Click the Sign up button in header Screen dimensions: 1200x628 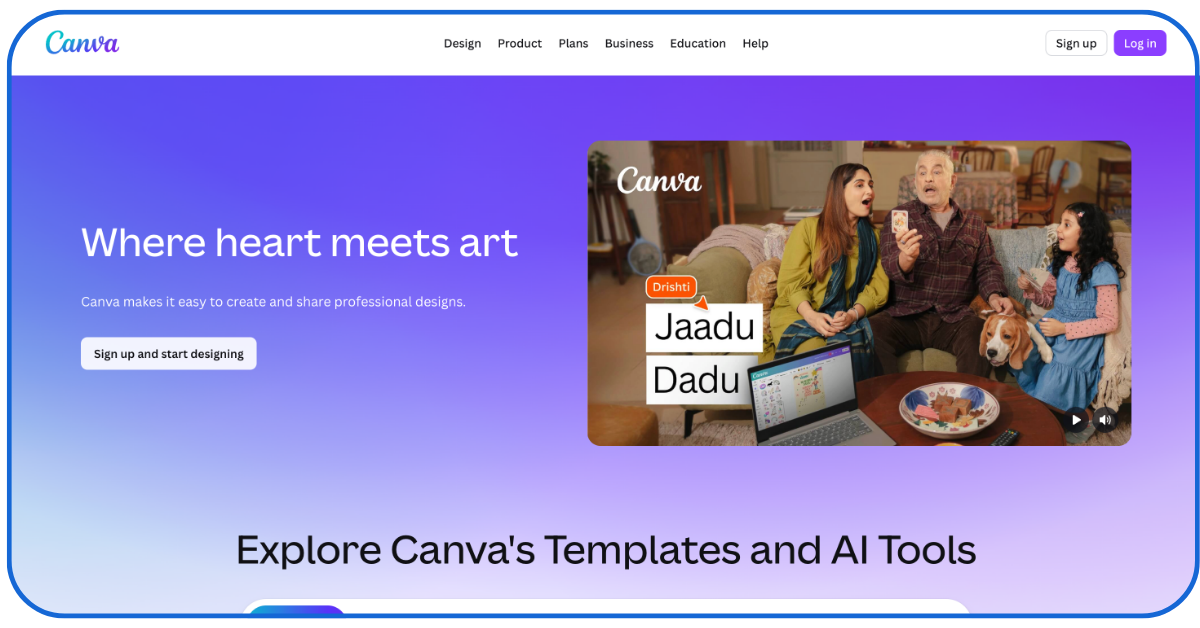click(1076, 43)
